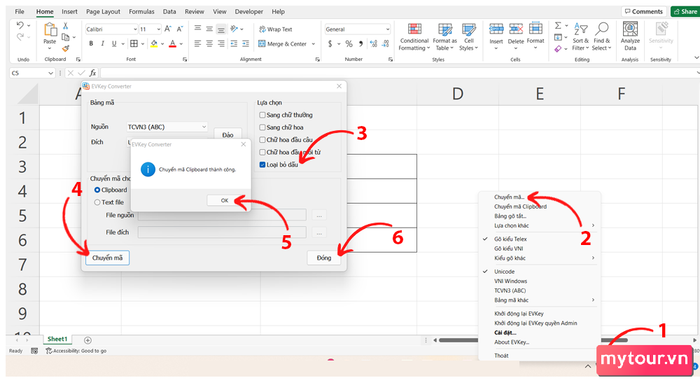Viewport: 700px width, 385px height.
Task: Click the Format Painter brush icon
Action: click(65, 48)
